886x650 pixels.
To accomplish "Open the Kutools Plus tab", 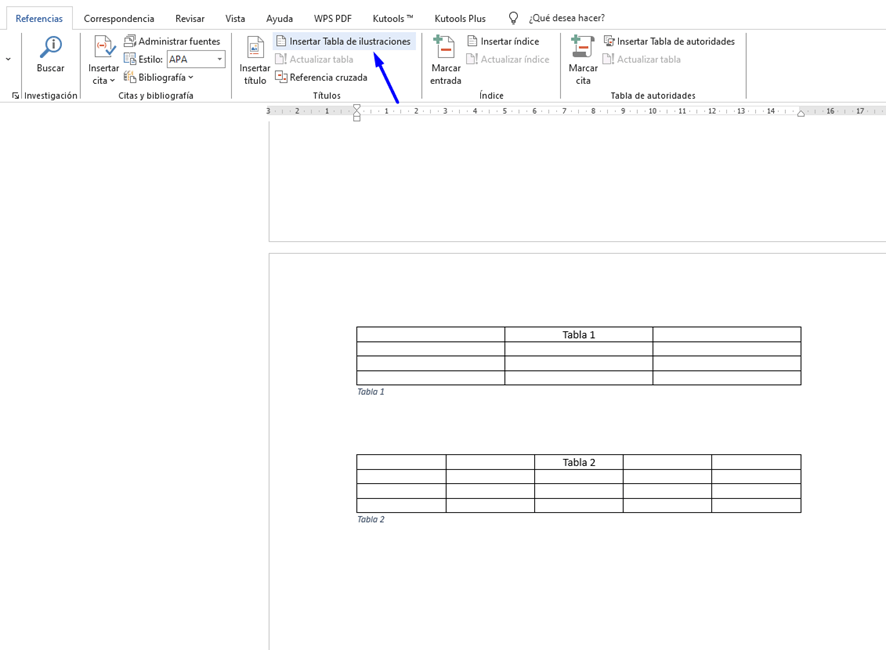I will point(460,19).
